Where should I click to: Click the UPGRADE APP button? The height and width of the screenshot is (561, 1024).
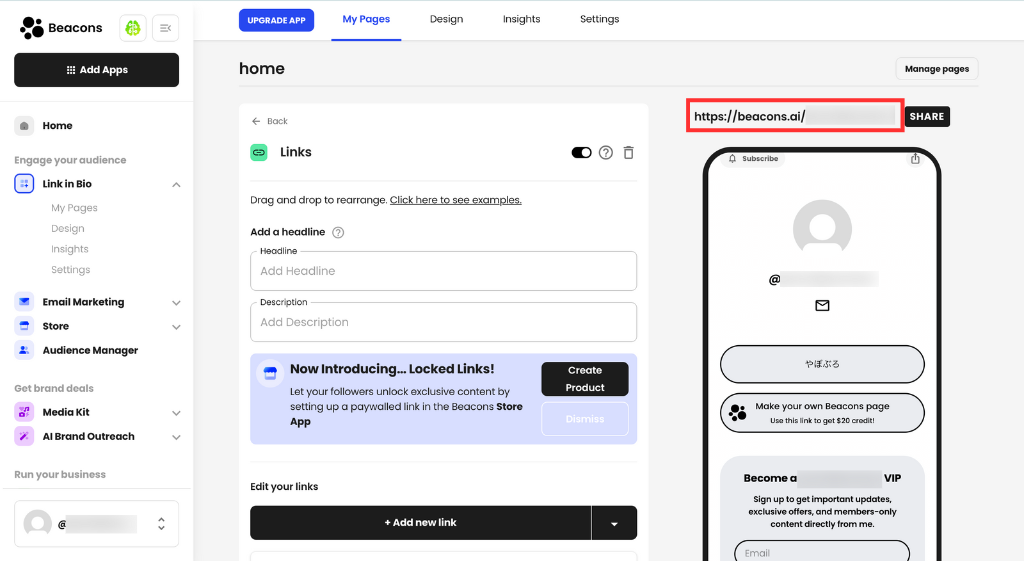[276, 20]
